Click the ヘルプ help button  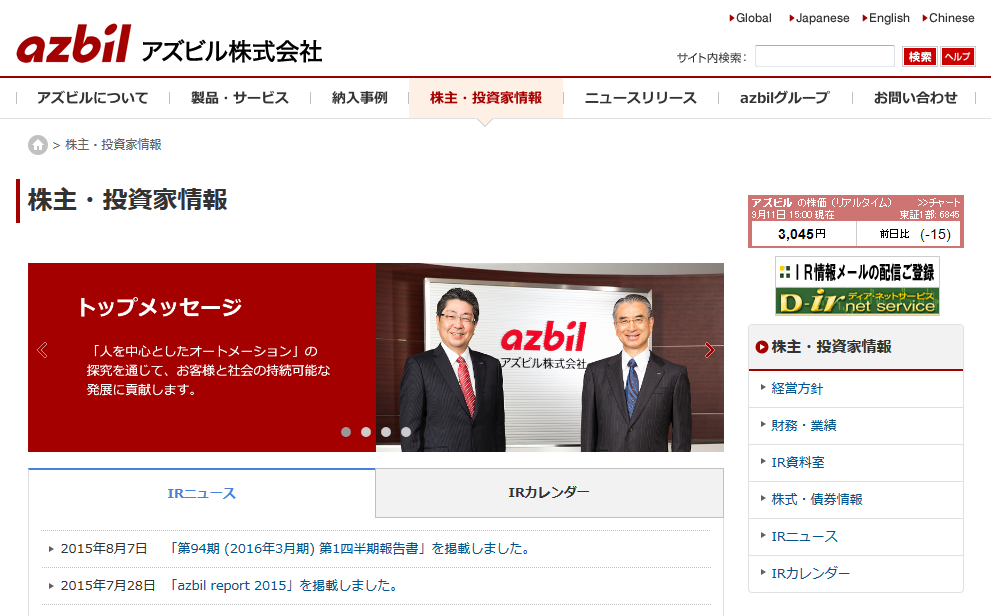[958, 57]
